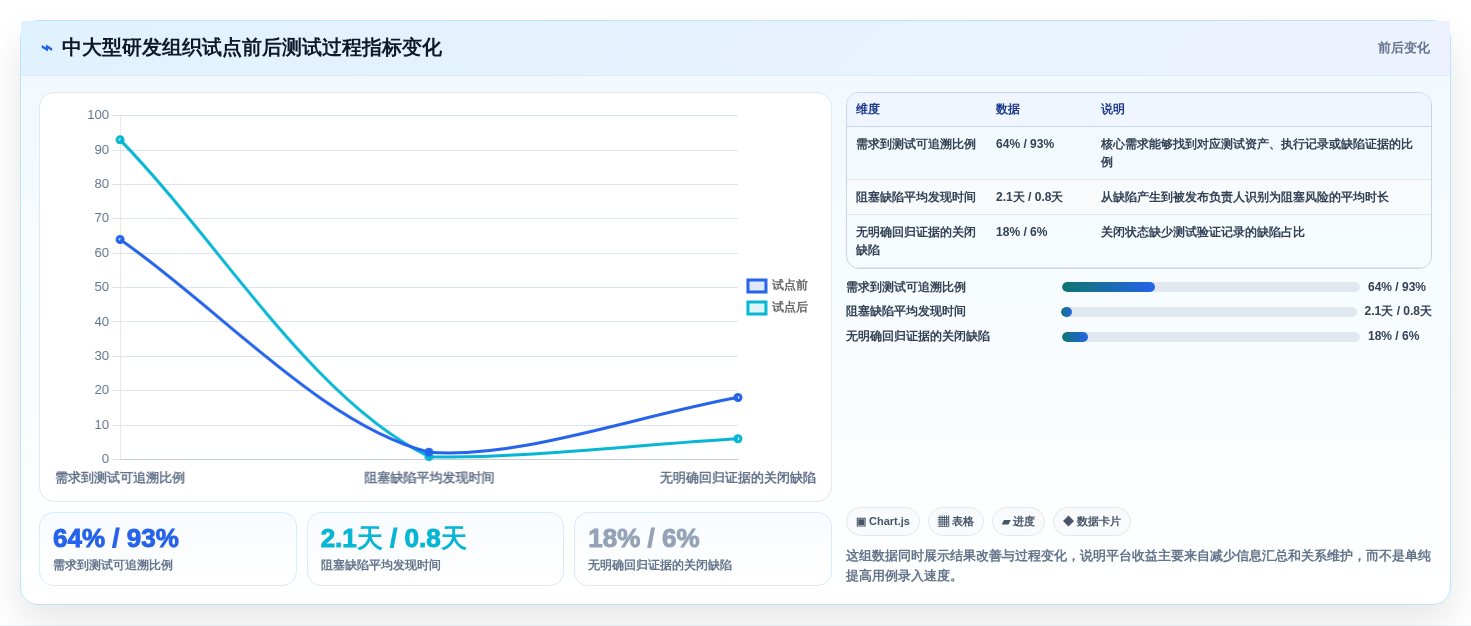Viewport: 1471px width, 626px height.
Task: Click x-axis label 阻塞缺陷平均发现时间
Action: (429, 478)
